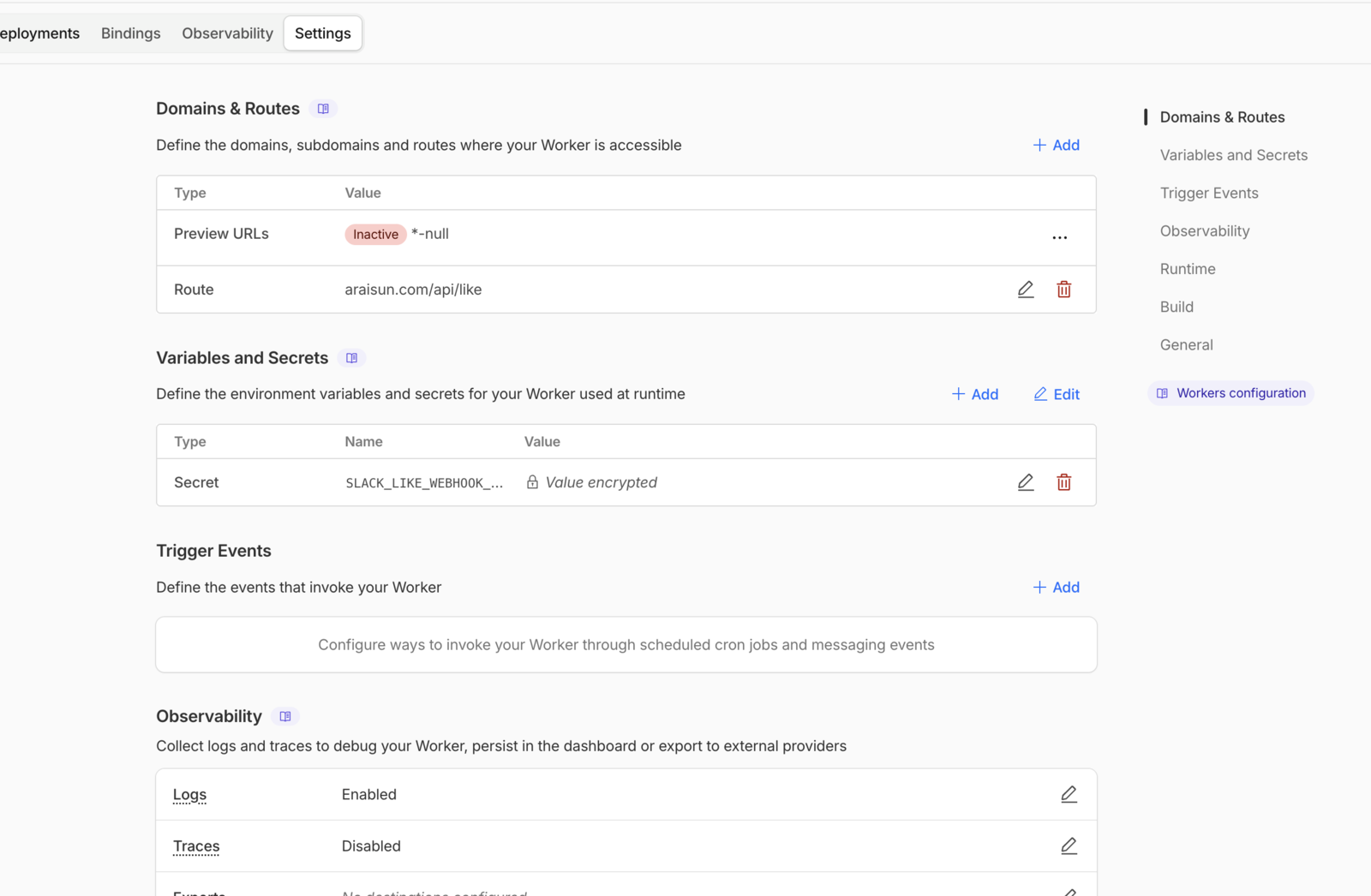Viewport: 1371px width, 896px height.
Task: Jump to Domains & Routes in sidebar
Action: pyautogui.click(x=1222, y=117)
